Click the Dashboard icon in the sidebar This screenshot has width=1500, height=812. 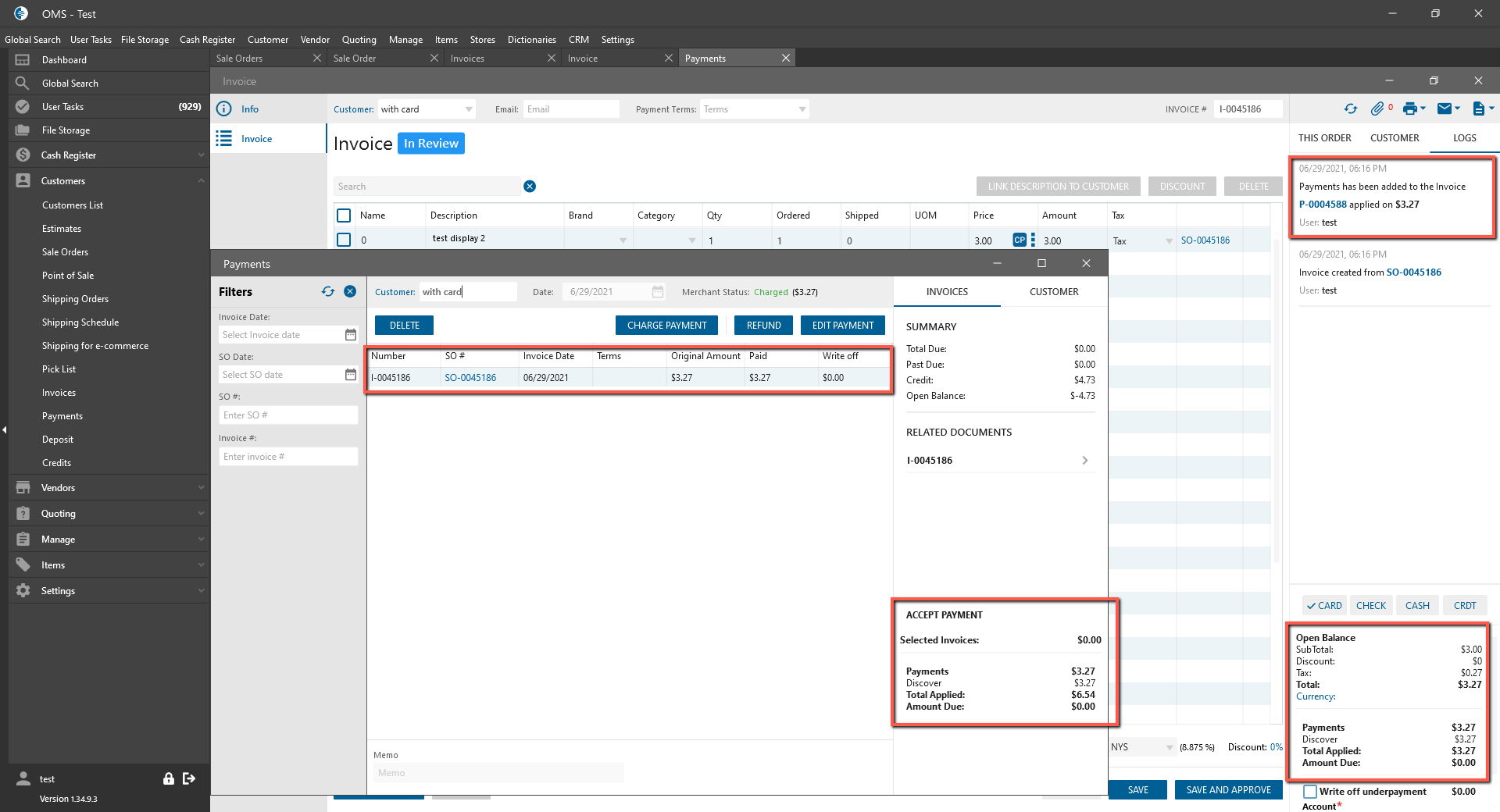[23, 60]
